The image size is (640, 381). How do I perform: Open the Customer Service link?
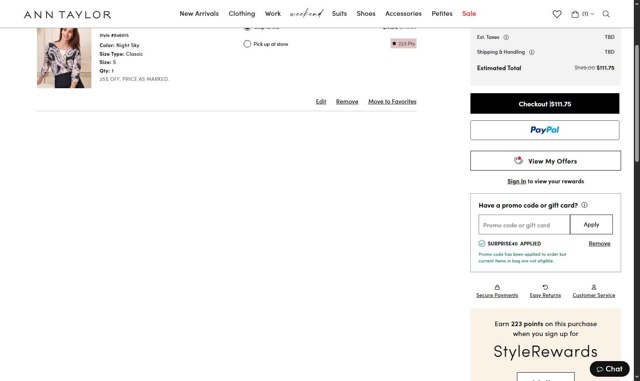point(593,295)
